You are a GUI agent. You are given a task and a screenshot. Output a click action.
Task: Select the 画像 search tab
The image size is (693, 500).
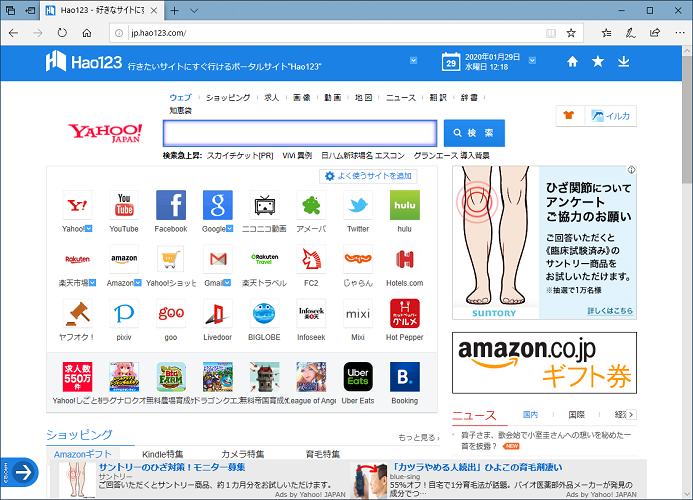pos(302,97)
